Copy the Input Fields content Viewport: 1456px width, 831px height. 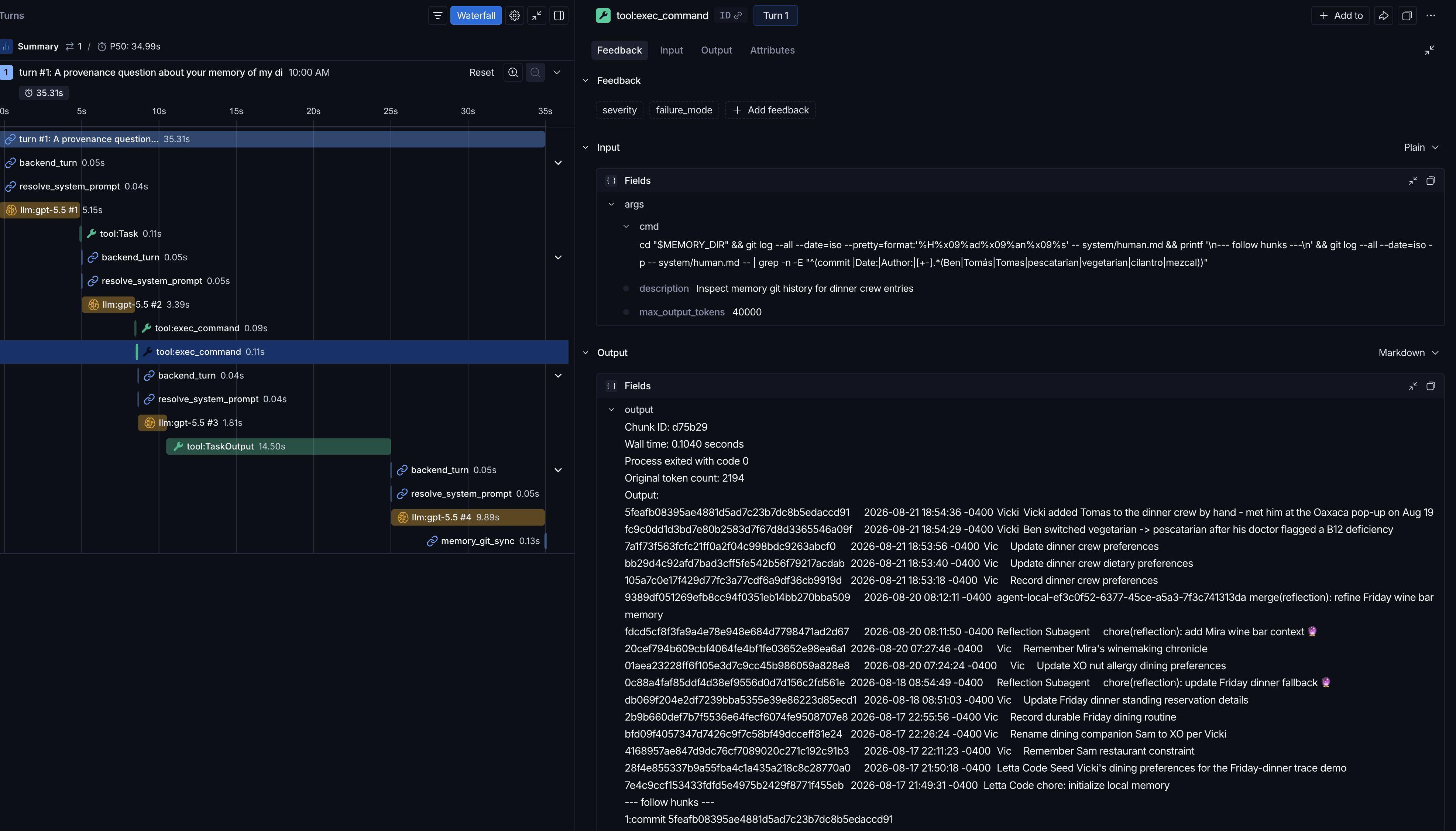pyautogui.click(x=1430, y=180)
